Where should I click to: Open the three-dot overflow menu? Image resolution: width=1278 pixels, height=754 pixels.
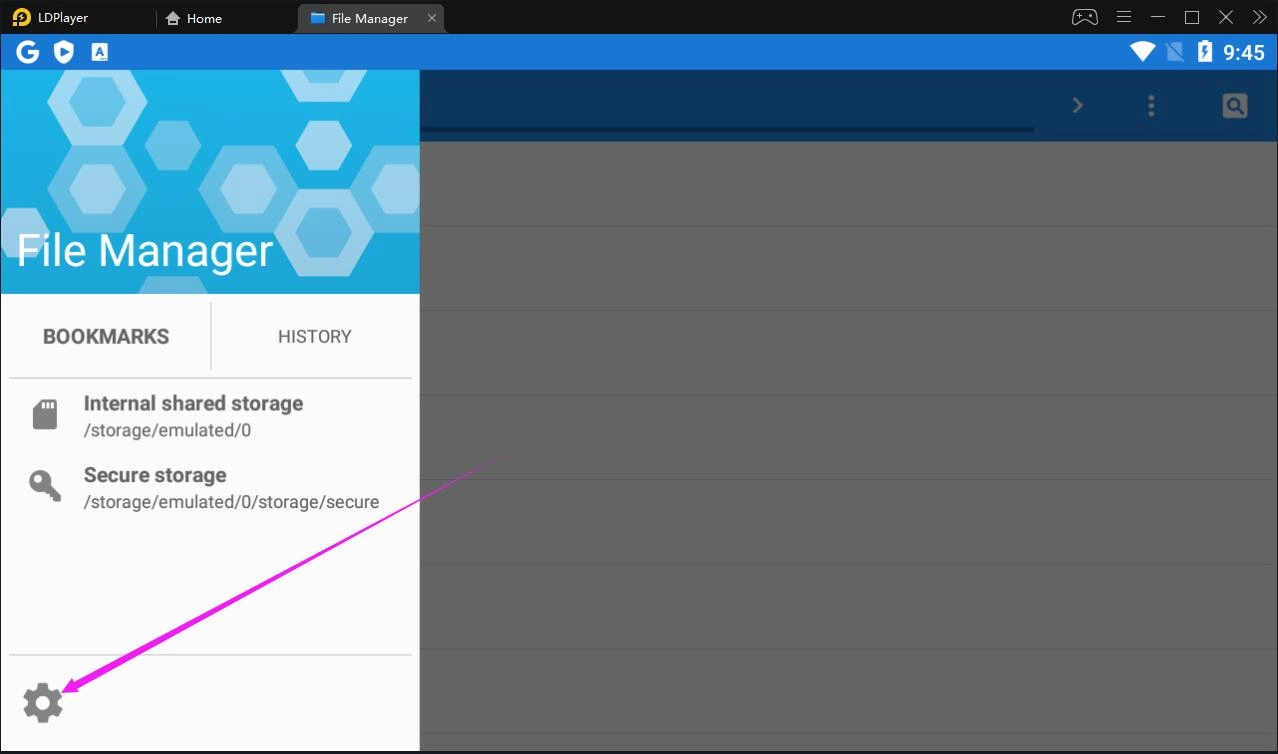pos(1151,105)
